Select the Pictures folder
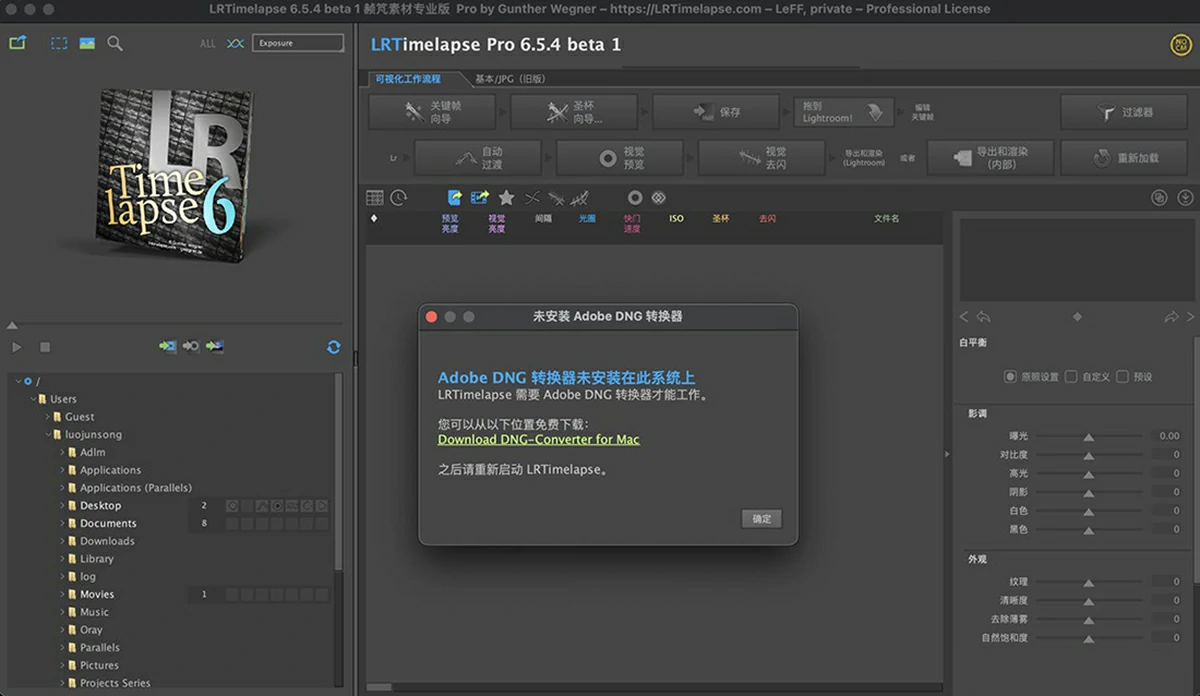Viewport: 1200px width, 696px height. 99,665
